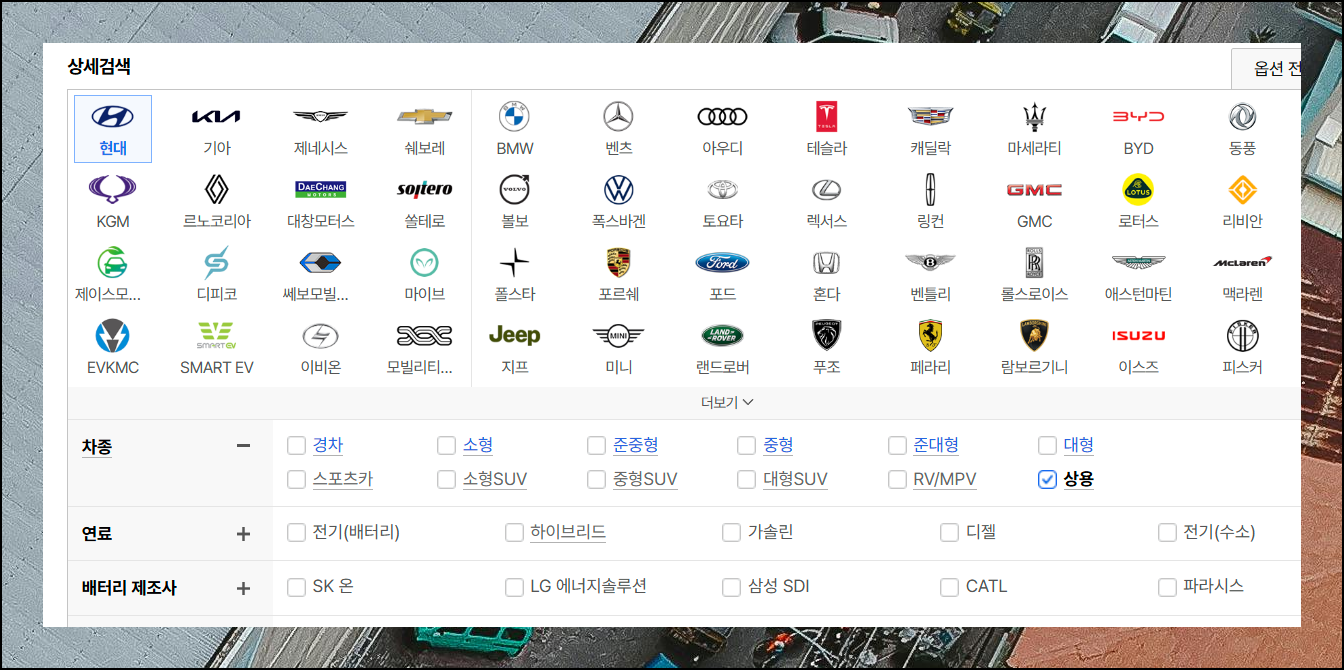Enable the 디젤 checkbox
This screenshot has width=1344, height=670.
[x=949, y=533]
